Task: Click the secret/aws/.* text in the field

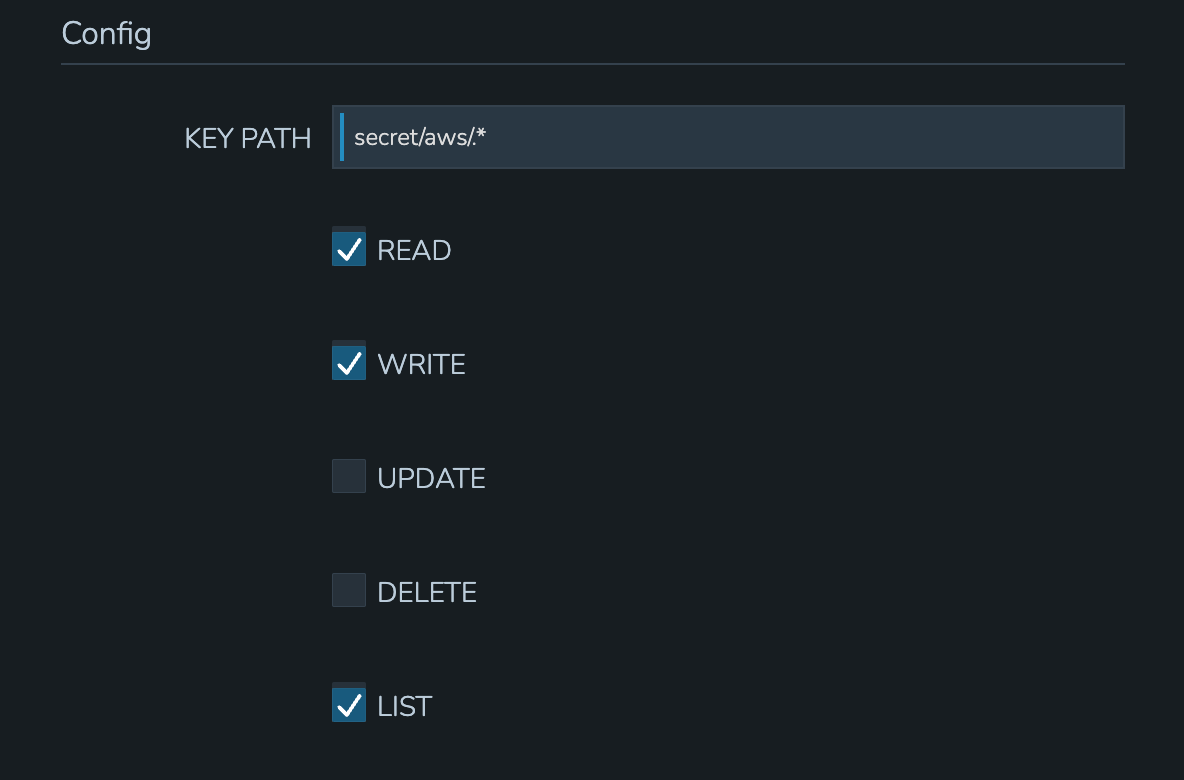Action: pyautogui.click(x=420, y=137)
